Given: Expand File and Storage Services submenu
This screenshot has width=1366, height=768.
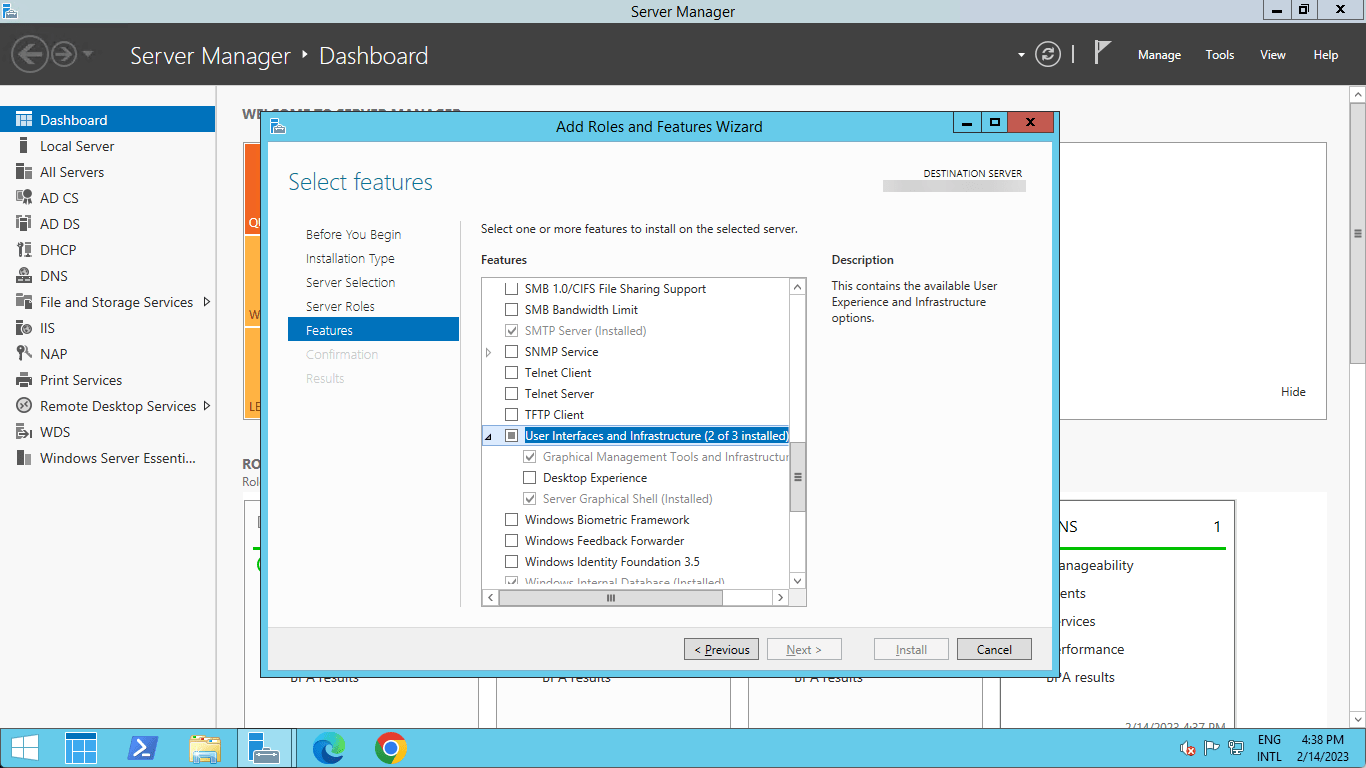Looking at the screenshot, I should pyautogui.click(x=207, y=302).
